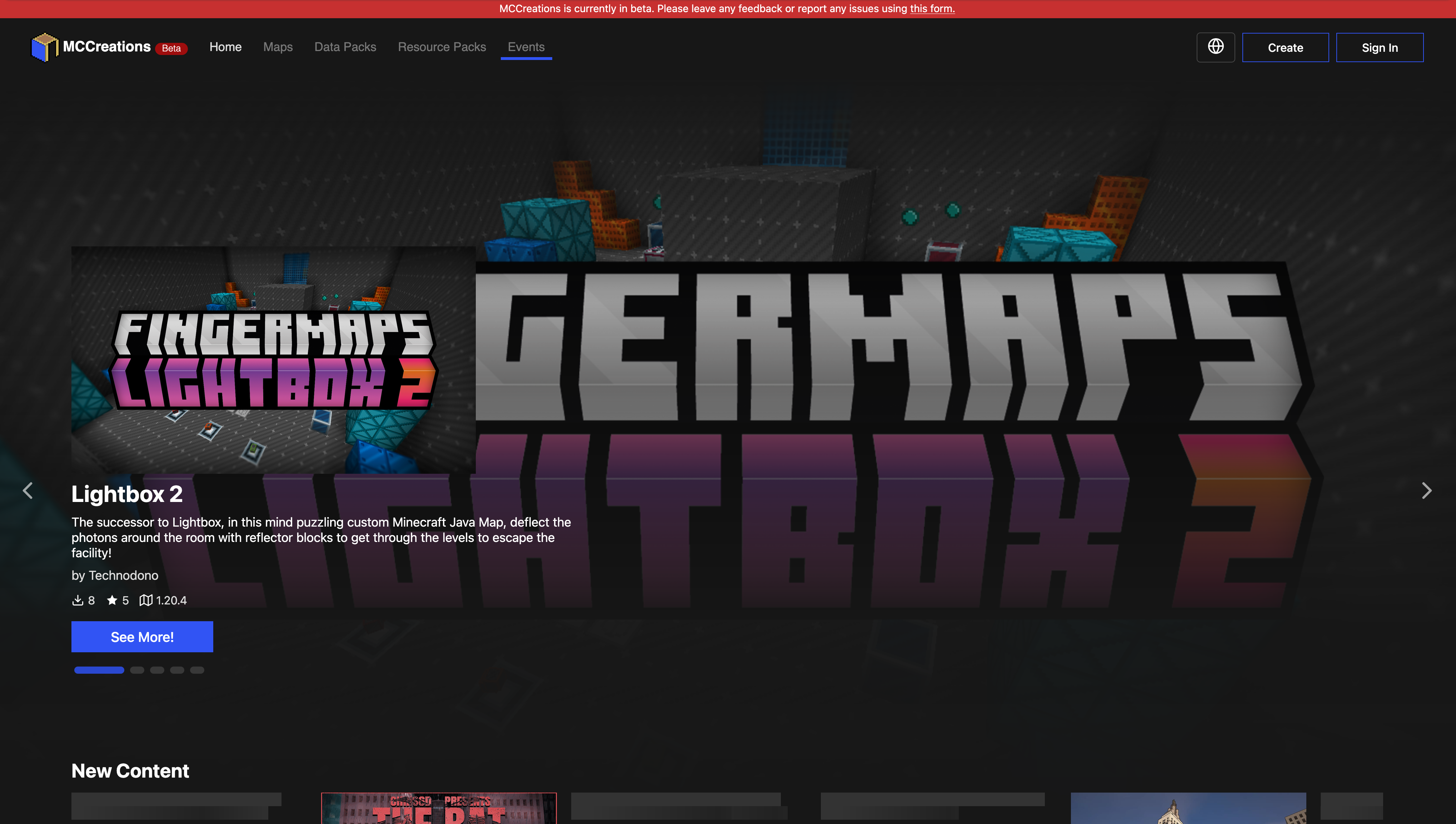The height and width of the screenshot is (824, 1456).
Task: Click the Beta badge
Action: 171,48
